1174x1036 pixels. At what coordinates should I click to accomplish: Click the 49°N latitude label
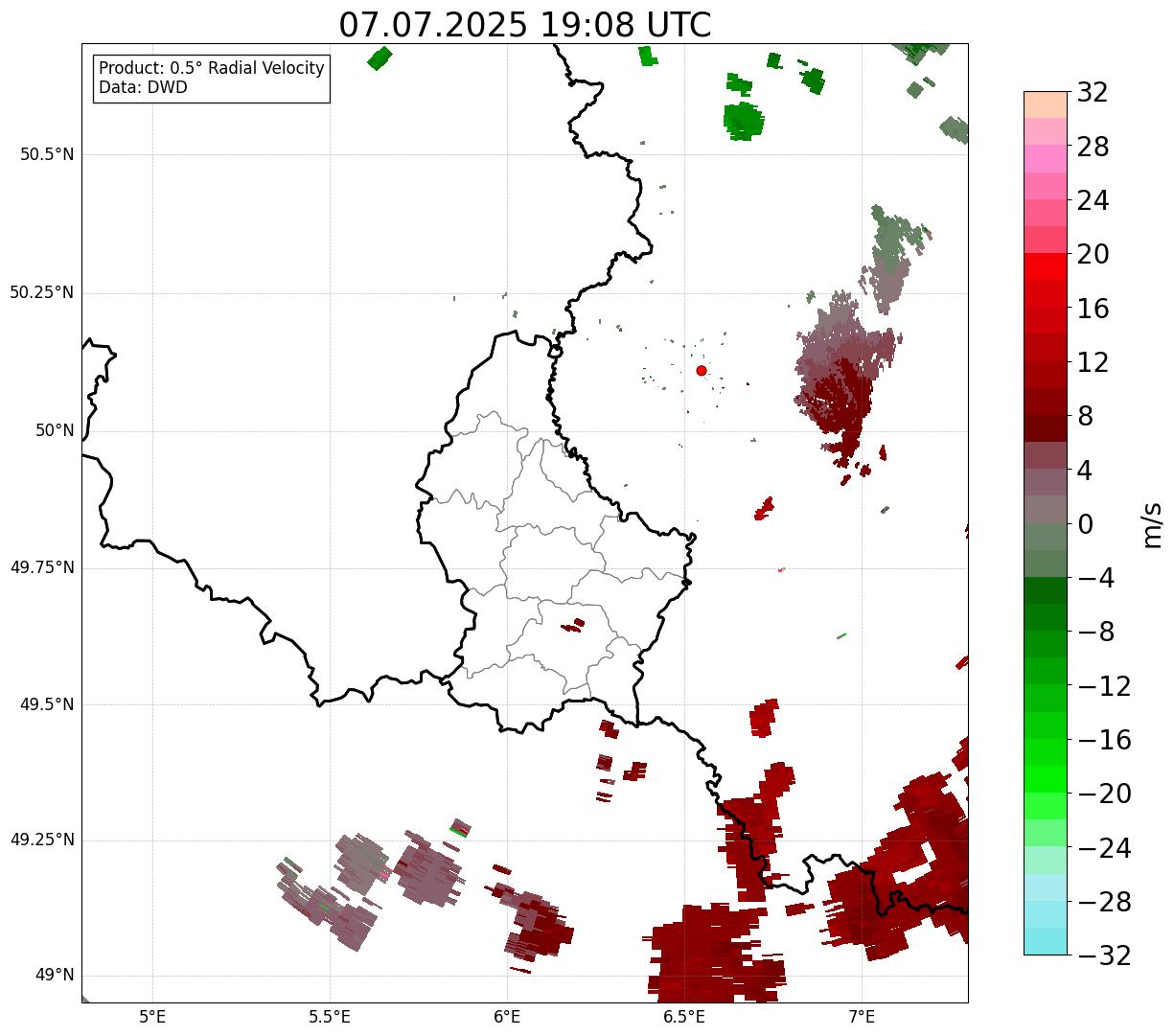click(x=55, y=976)
